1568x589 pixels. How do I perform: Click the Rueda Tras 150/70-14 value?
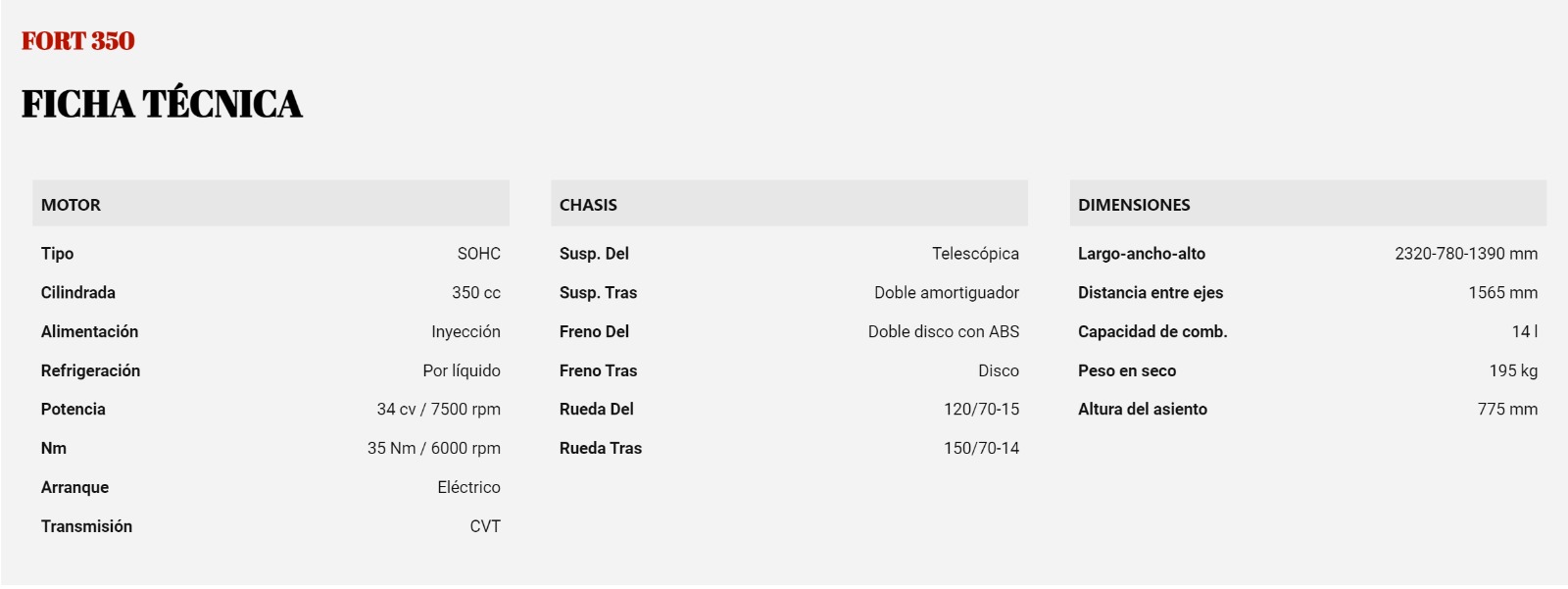pyautogui.click(x=981, y=448)
